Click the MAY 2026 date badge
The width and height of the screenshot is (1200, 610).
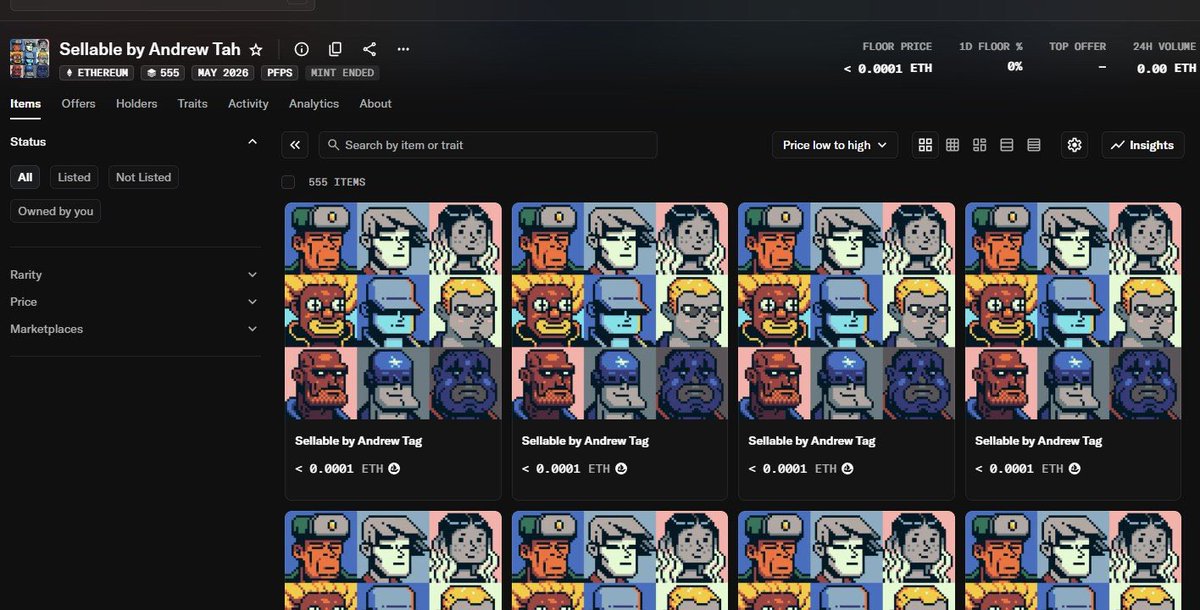222,73
